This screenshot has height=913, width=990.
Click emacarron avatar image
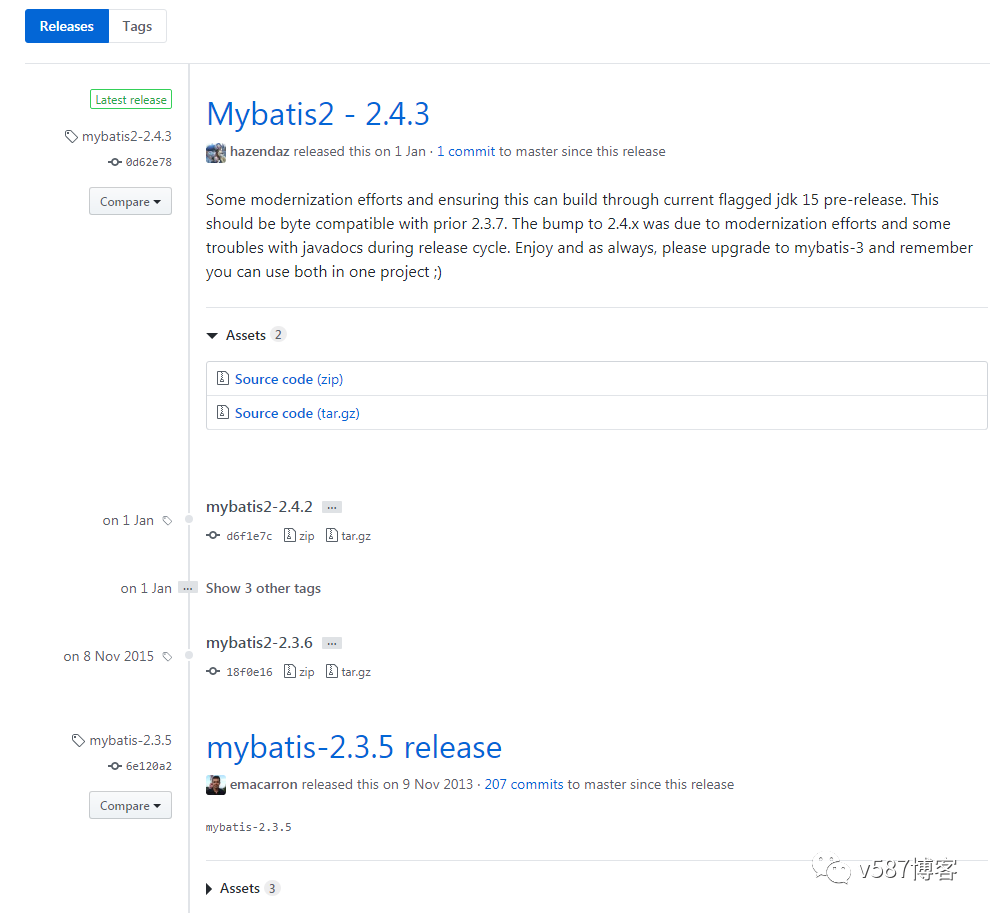[216, 785]
